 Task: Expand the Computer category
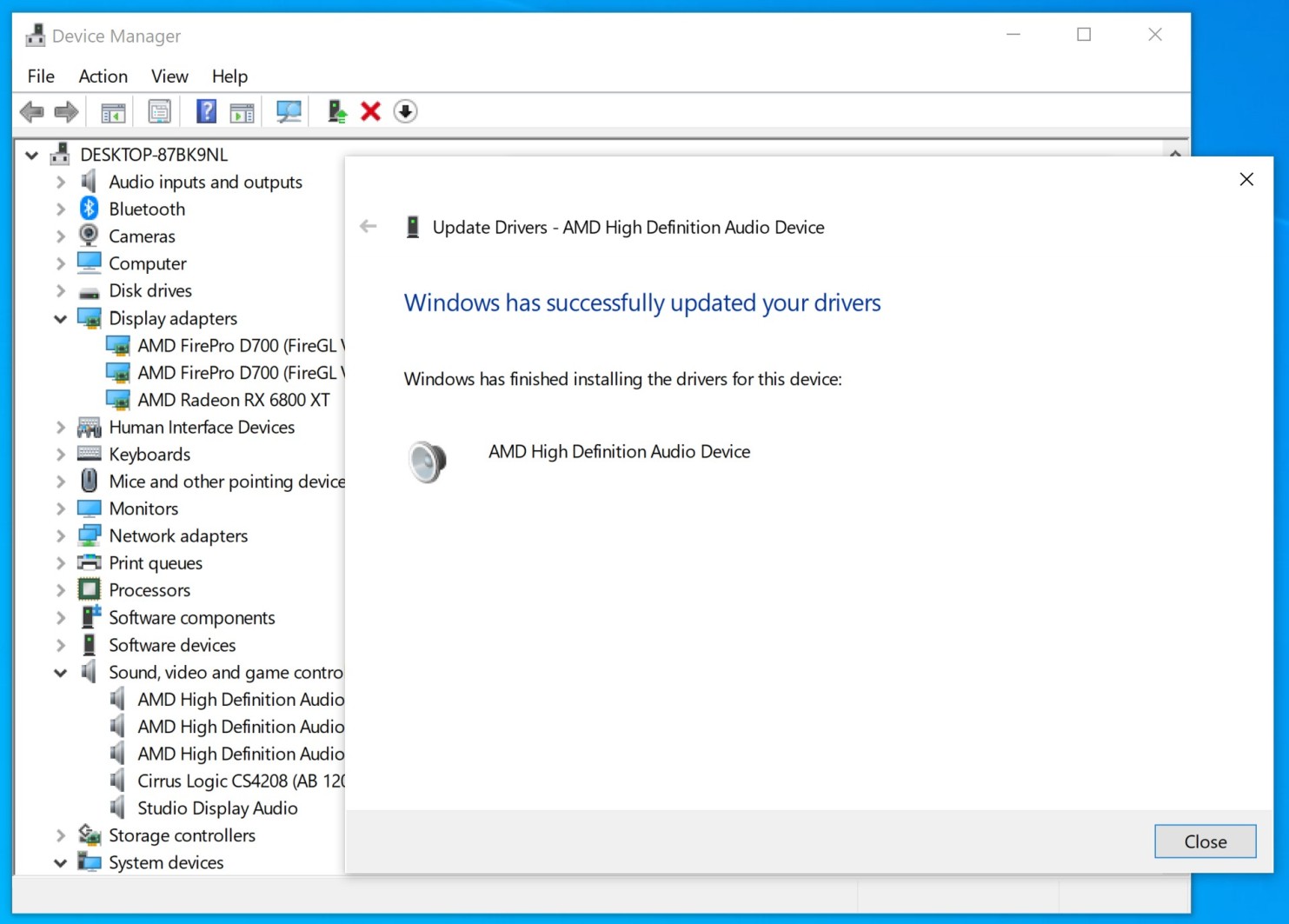[61, 263]
